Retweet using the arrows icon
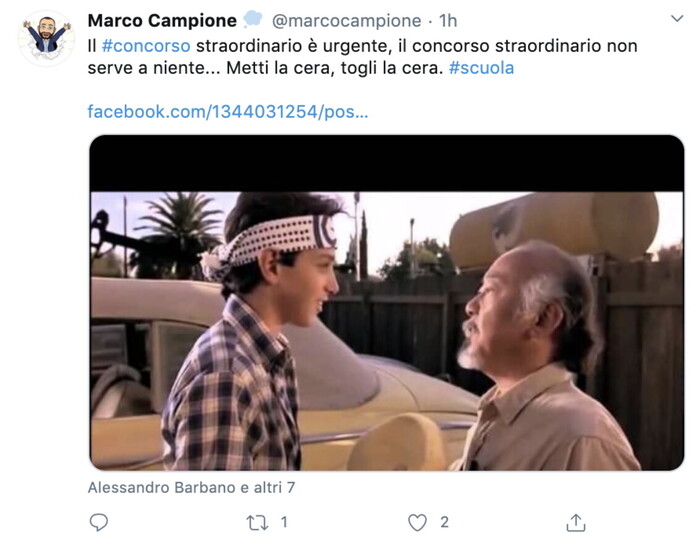Viewport: 700px width, 543px height. (x=258, y=522)
